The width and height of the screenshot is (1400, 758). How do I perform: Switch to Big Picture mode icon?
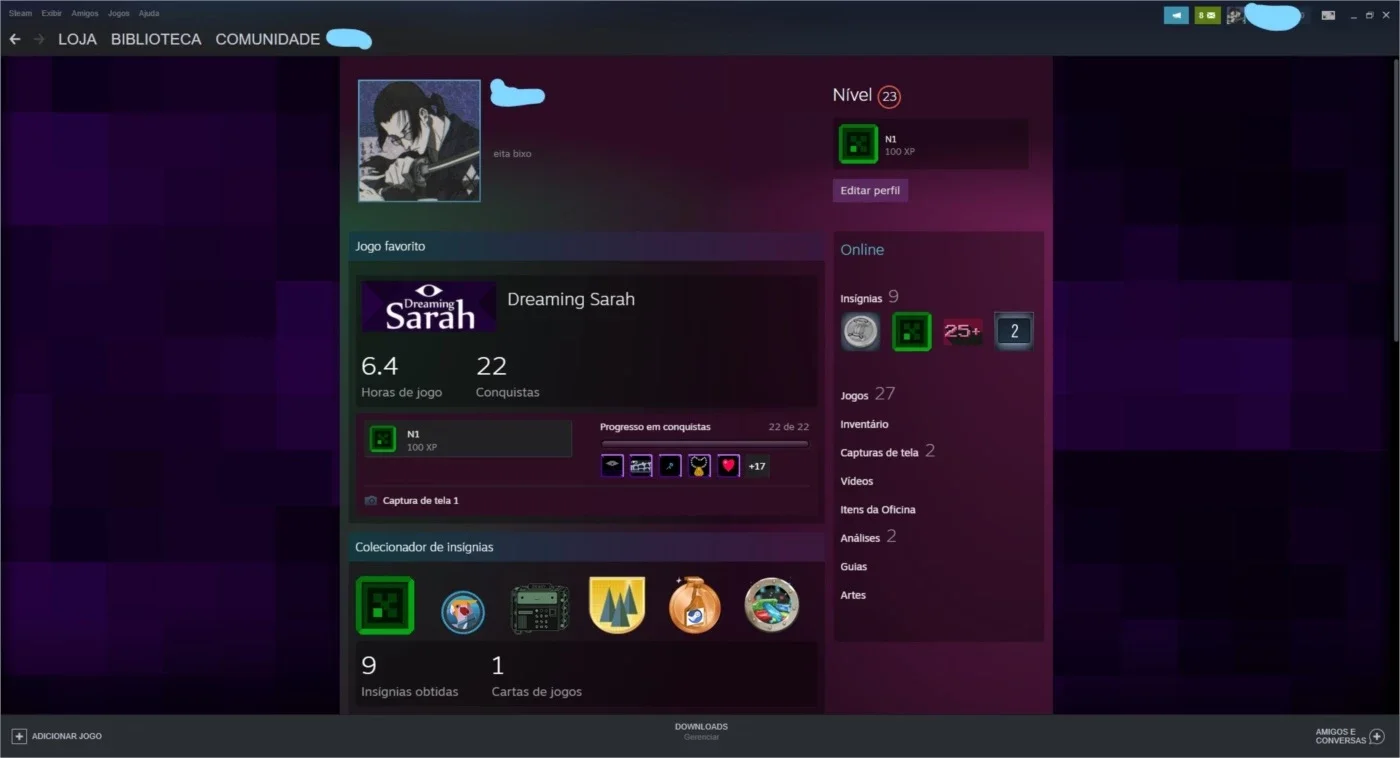1328,16
